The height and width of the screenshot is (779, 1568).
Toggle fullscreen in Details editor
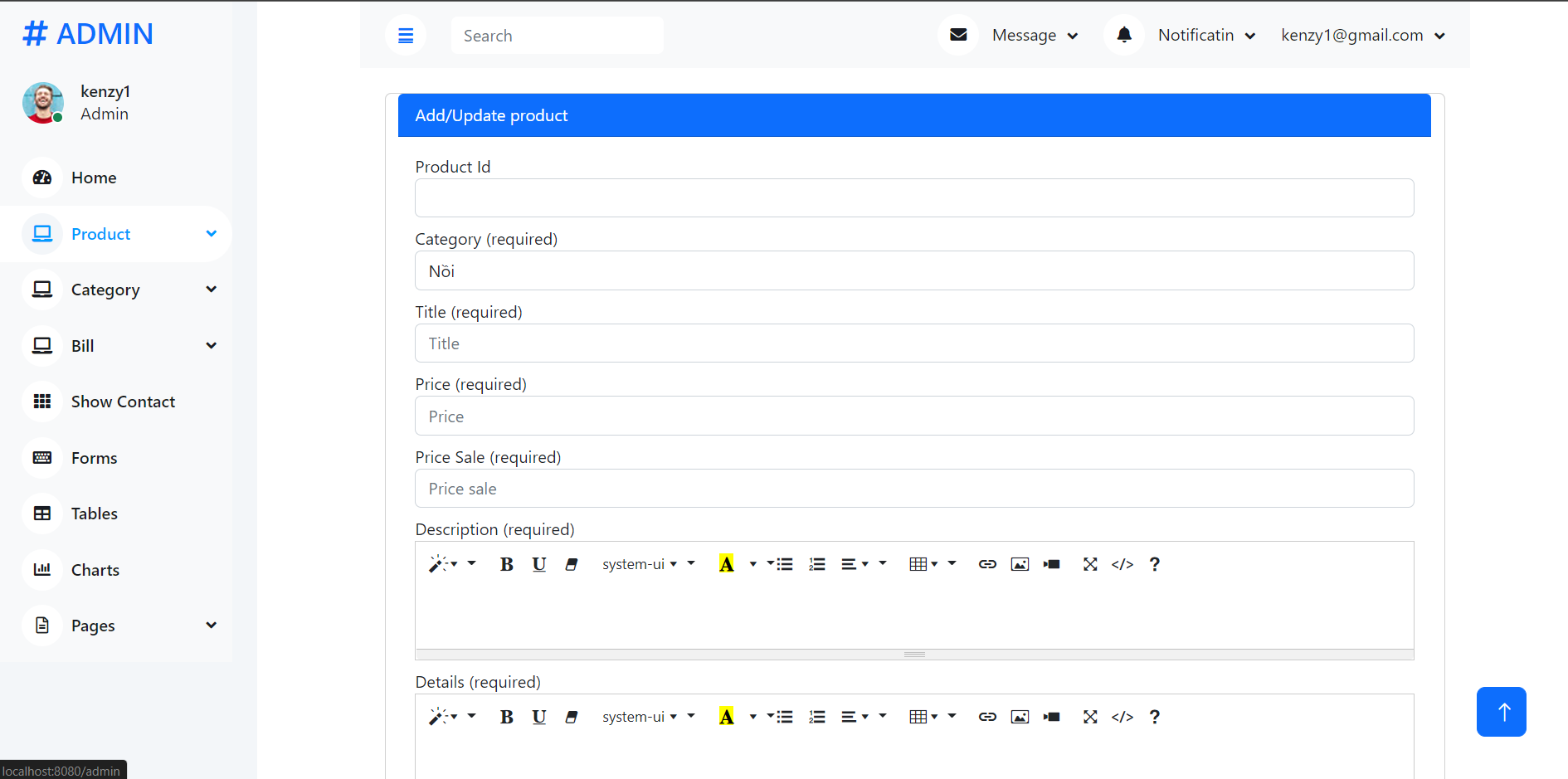click(x=1090, y=717)
